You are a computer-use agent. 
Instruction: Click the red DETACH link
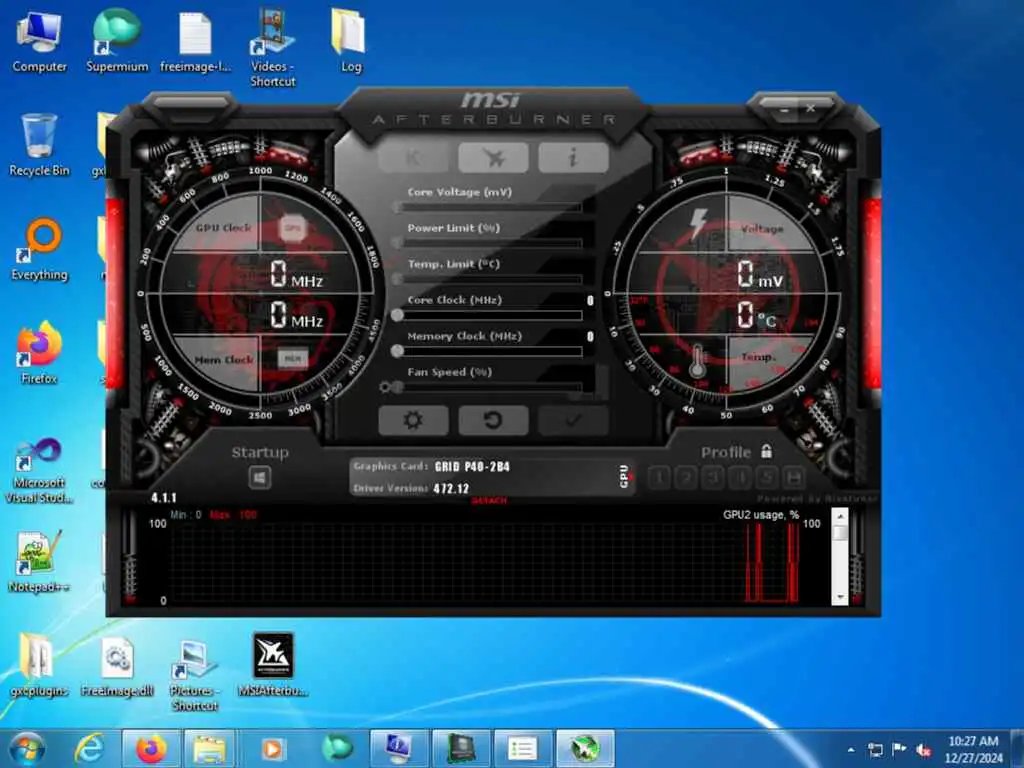tap(489, 500)
